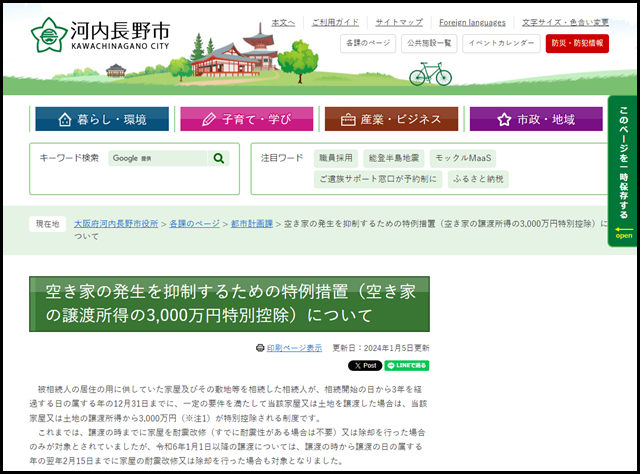Jump to 本文へ link
Screen dimensions: 640x474
[x=283, y=22]
